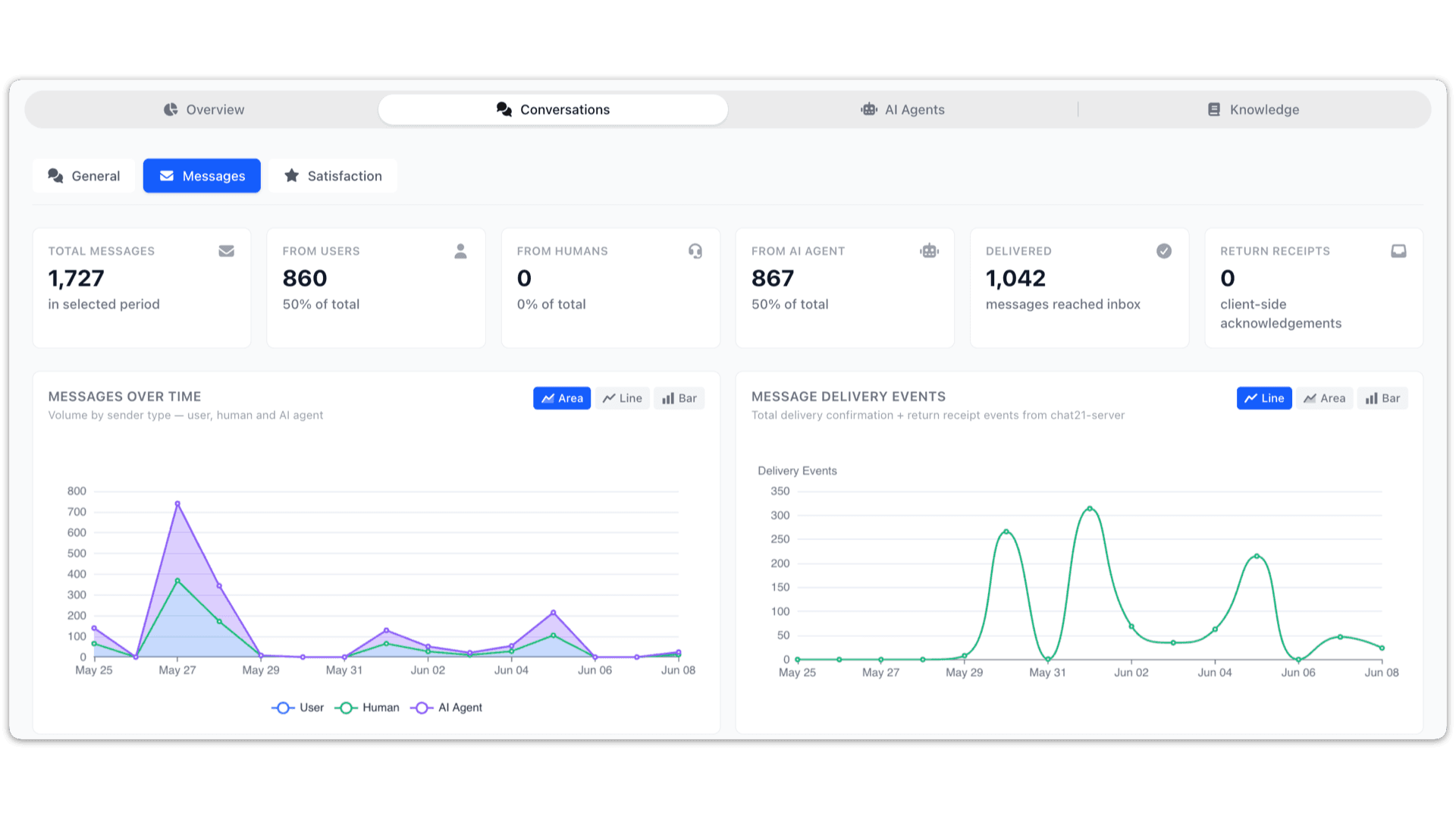Click the envelope icon on Total Messages card
The image size is (1456, 819).
coord(226,251)
